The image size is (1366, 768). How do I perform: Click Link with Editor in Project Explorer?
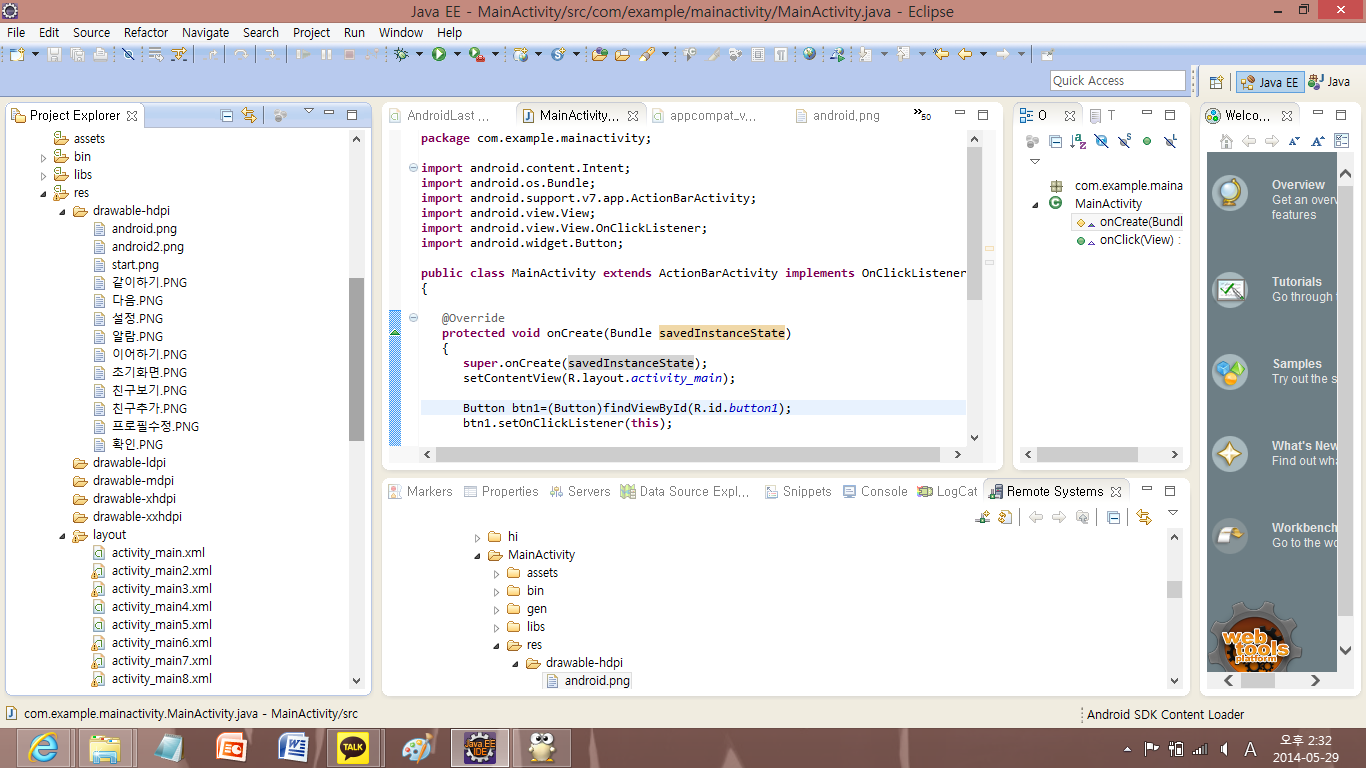click(249, 115)
